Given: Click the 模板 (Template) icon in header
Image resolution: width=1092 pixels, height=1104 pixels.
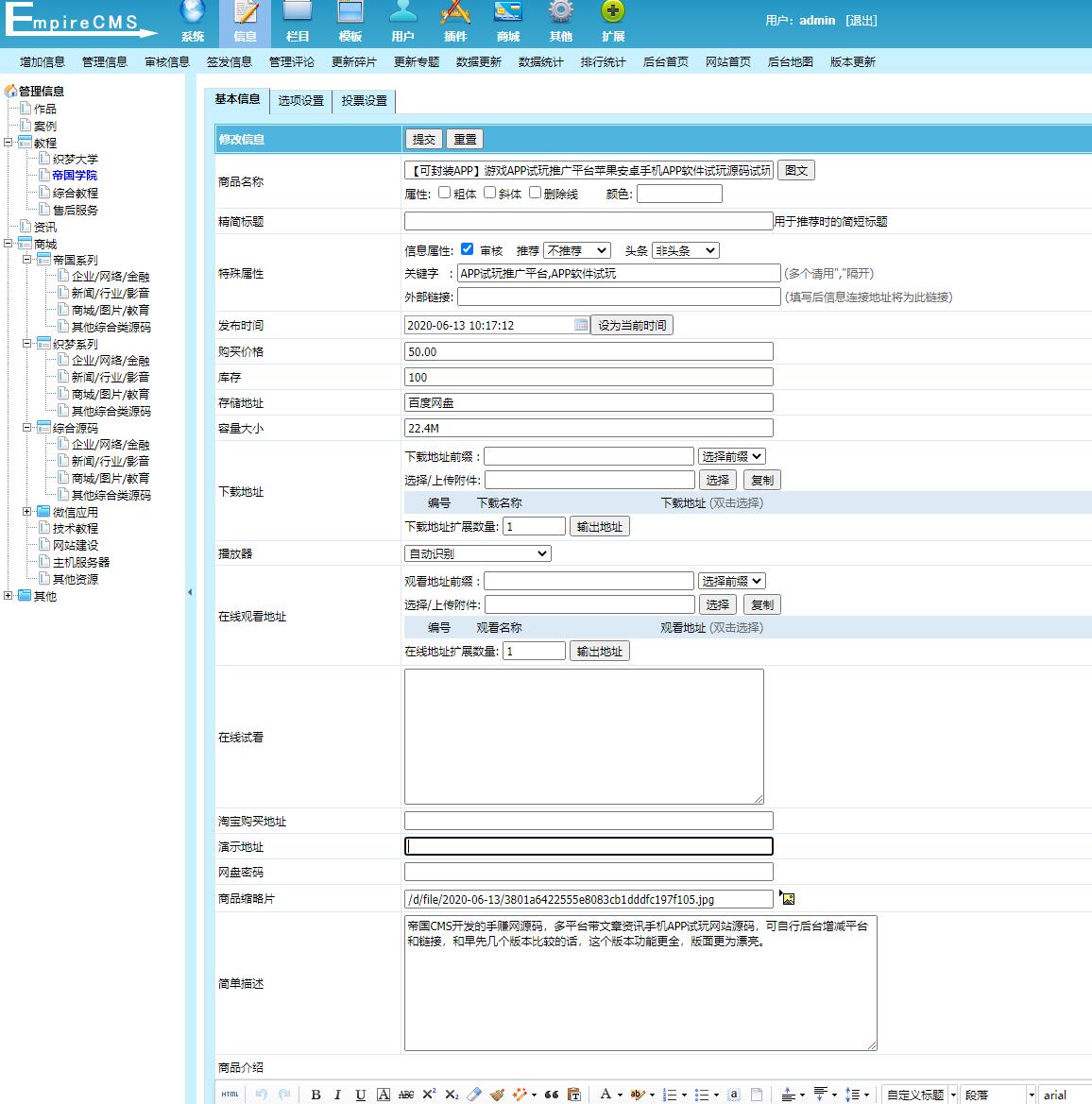Looking at the screenshot, I should 350,13.
